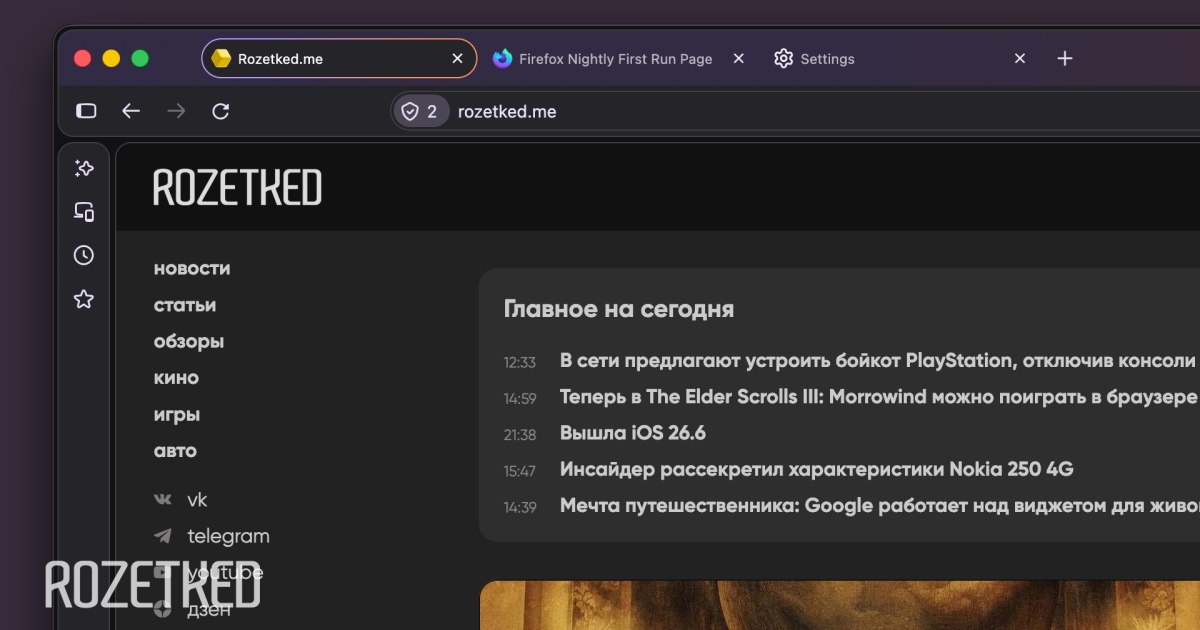Click the yellow minimize window button

111,59
